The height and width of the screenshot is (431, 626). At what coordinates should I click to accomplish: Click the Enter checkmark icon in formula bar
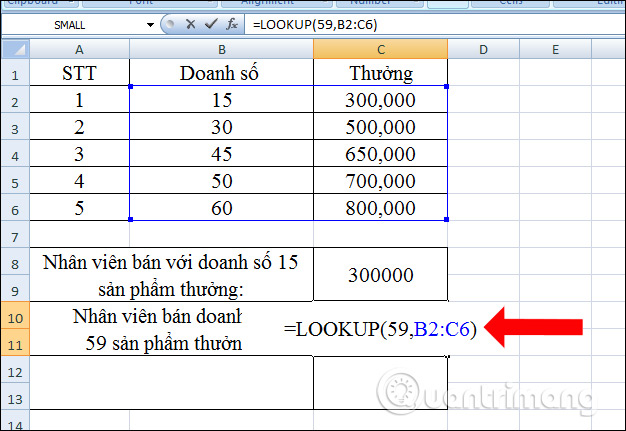click(211, 25)
